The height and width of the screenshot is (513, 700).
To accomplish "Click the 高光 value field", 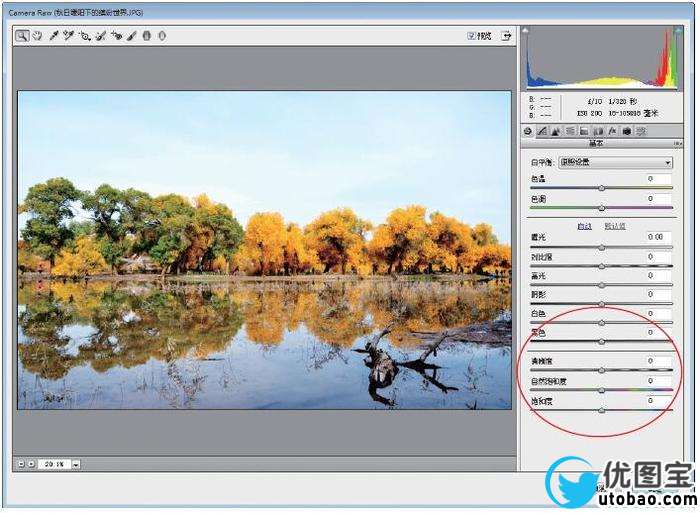I will pos(657,275).
